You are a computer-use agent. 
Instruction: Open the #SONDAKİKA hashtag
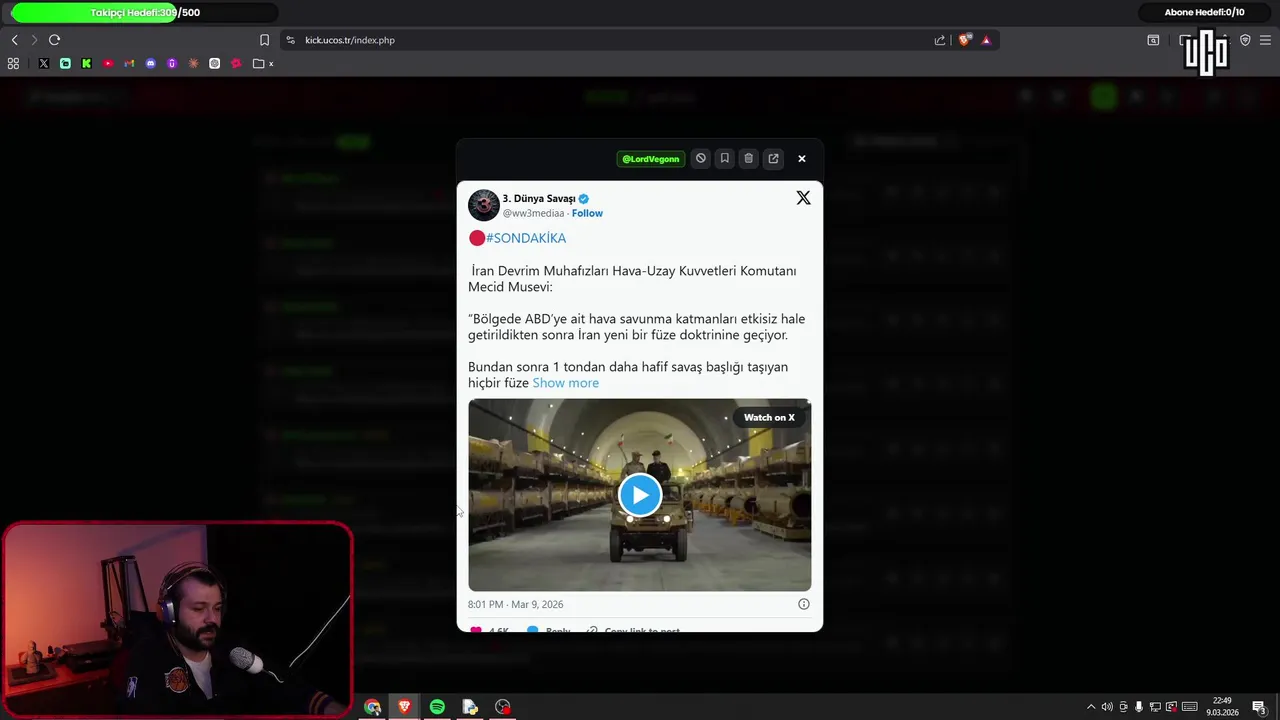pos(526,238)
